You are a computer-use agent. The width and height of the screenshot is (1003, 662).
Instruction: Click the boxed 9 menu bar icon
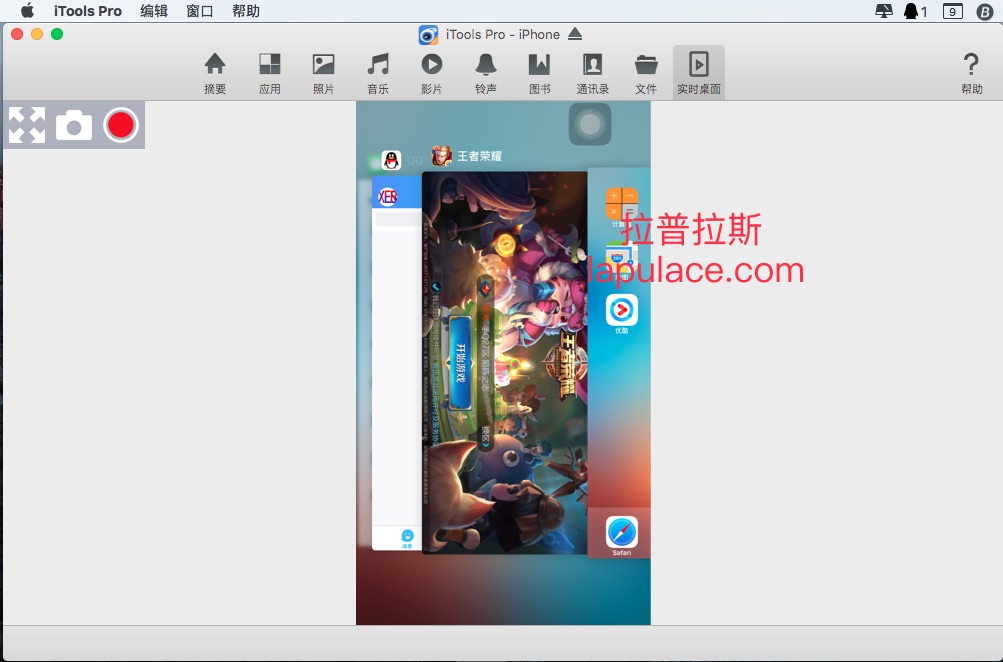(x=952, y=11)
